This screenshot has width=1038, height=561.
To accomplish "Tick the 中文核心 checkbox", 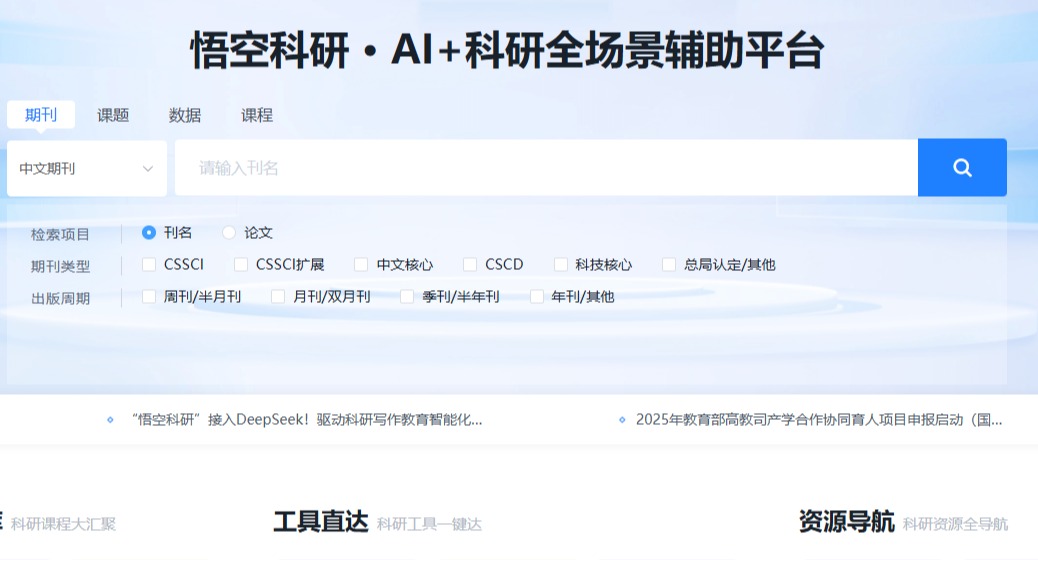I will pos(361,265).
